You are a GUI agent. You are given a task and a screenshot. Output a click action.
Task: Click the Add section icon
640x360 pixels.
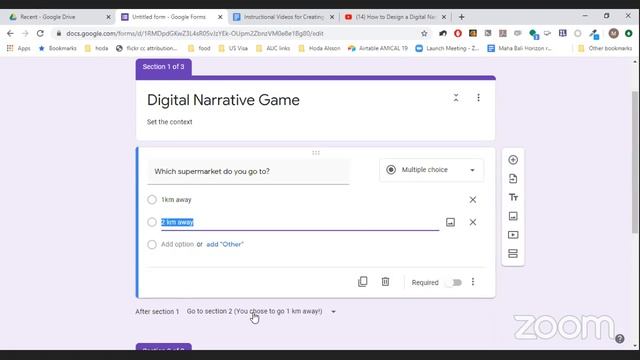(513, 253)
